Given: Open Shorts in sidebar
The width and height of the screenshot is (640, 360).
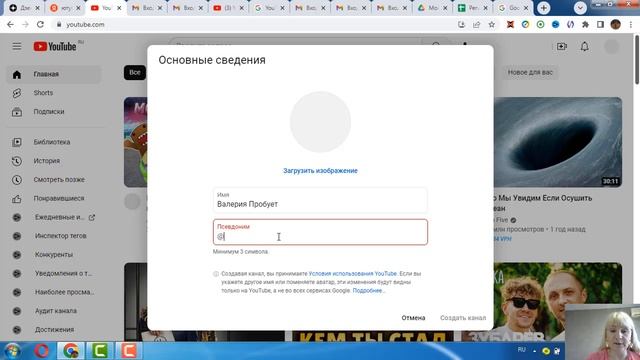Looking at the screenshot, I should point(53,93).
